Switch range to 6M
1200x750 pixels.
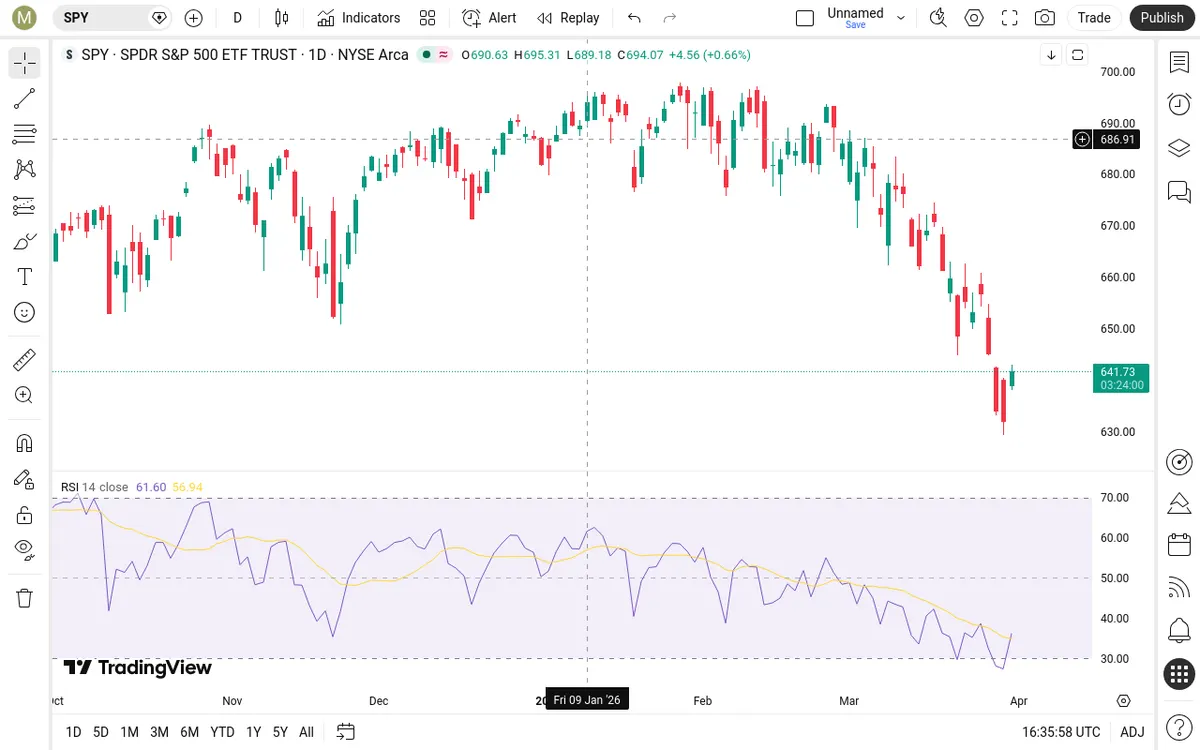(190, 732)
